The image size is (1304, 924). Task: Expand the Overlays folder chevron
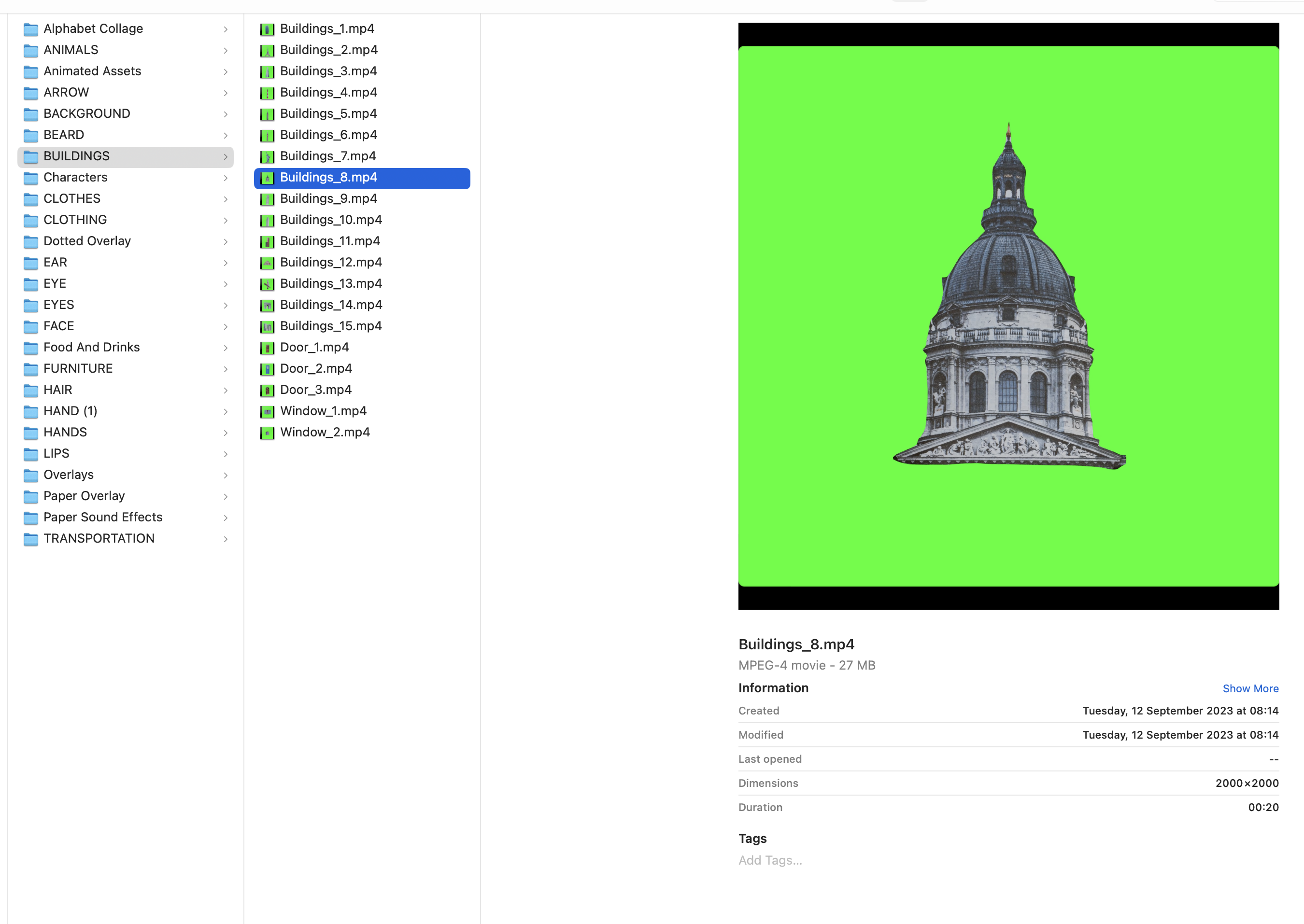point(226,475)
